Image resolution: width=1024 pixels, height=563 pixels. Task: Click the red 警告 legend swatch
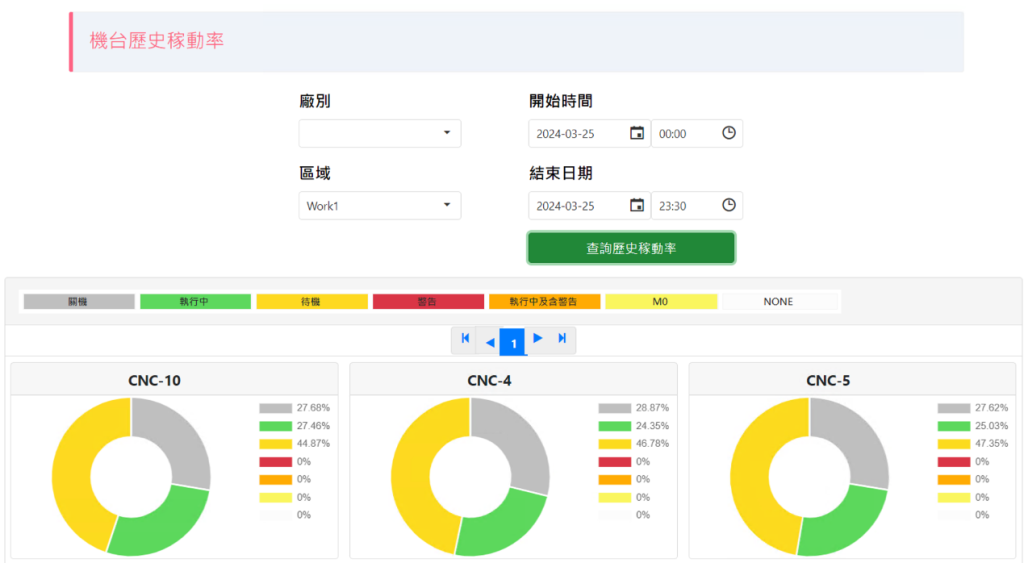pos(428,301)
